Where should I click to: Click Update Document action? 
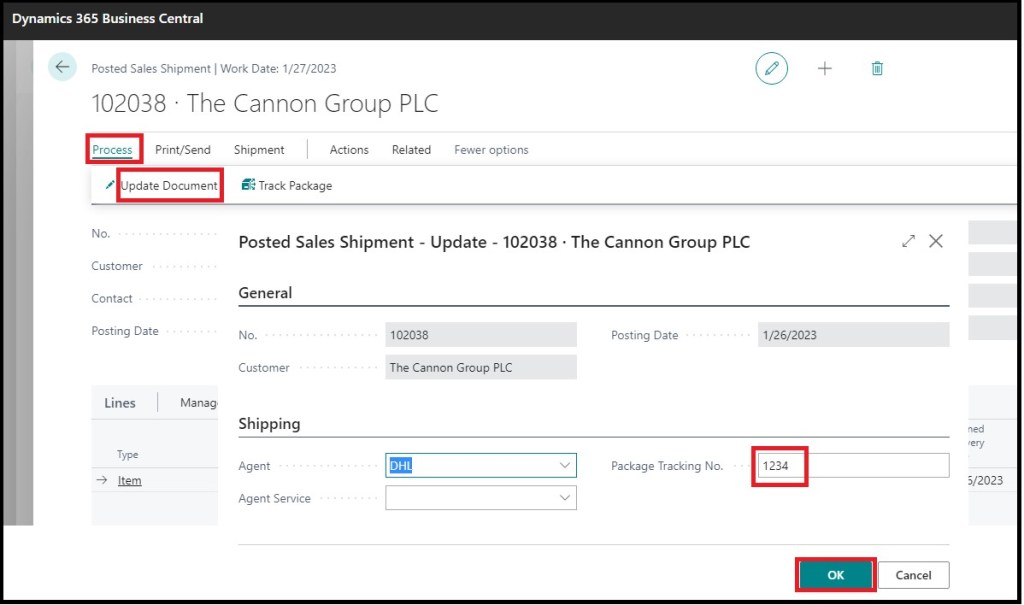pos(168,185)
